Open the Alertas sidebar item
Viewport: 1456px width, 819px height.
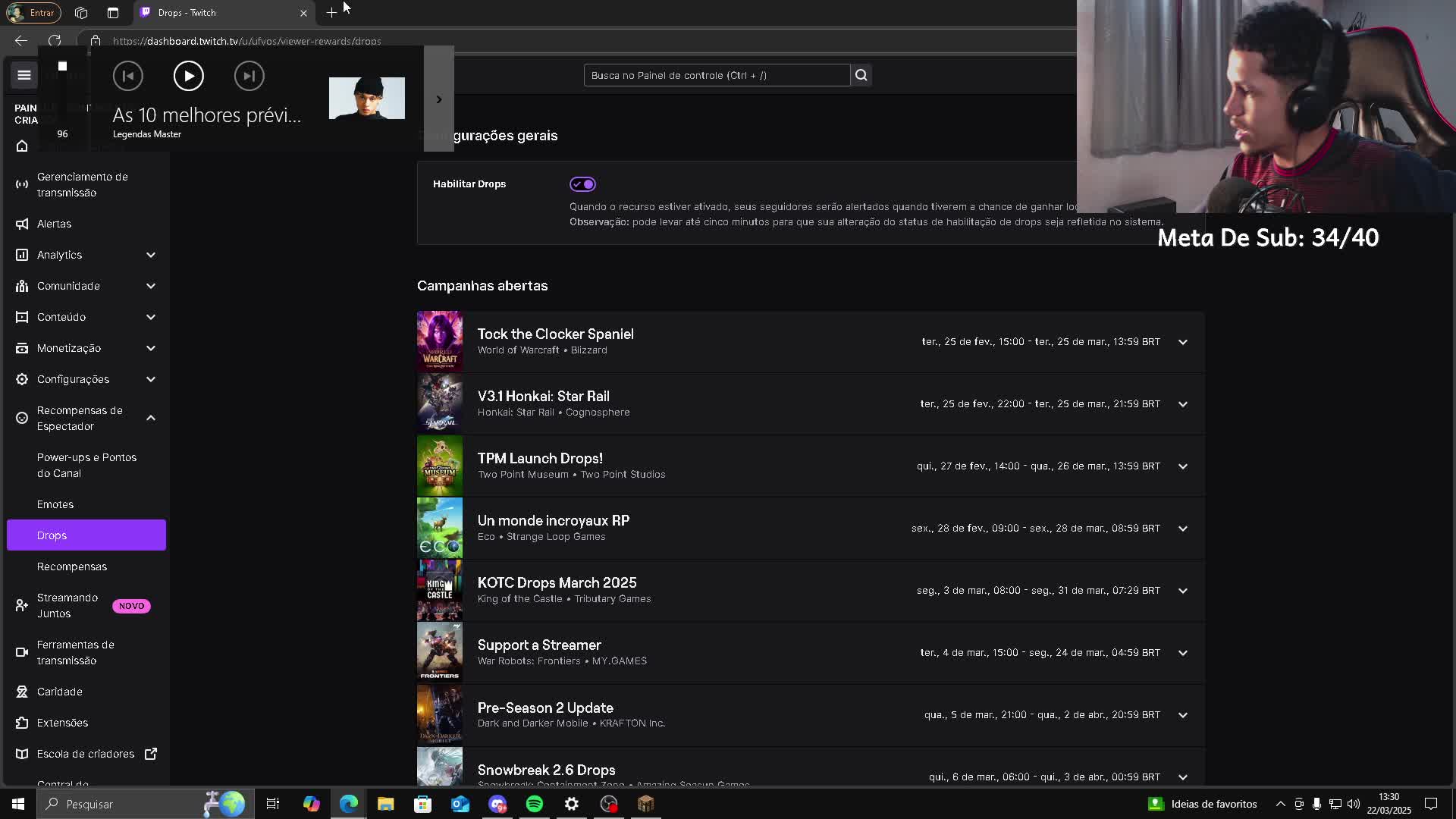point(86,224)
